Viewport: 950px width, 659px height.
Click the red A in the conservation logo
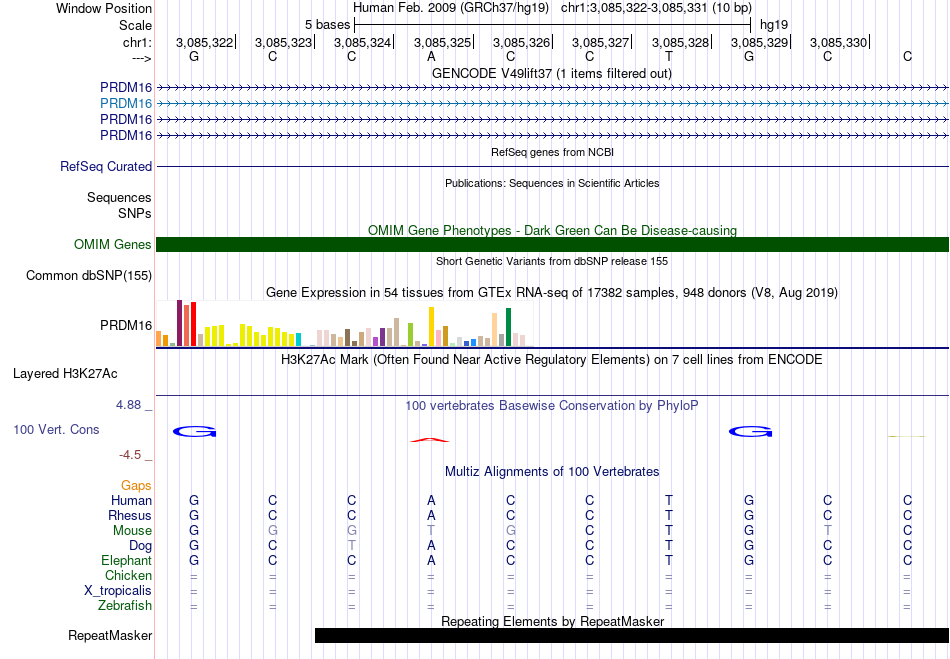(430, 440)
